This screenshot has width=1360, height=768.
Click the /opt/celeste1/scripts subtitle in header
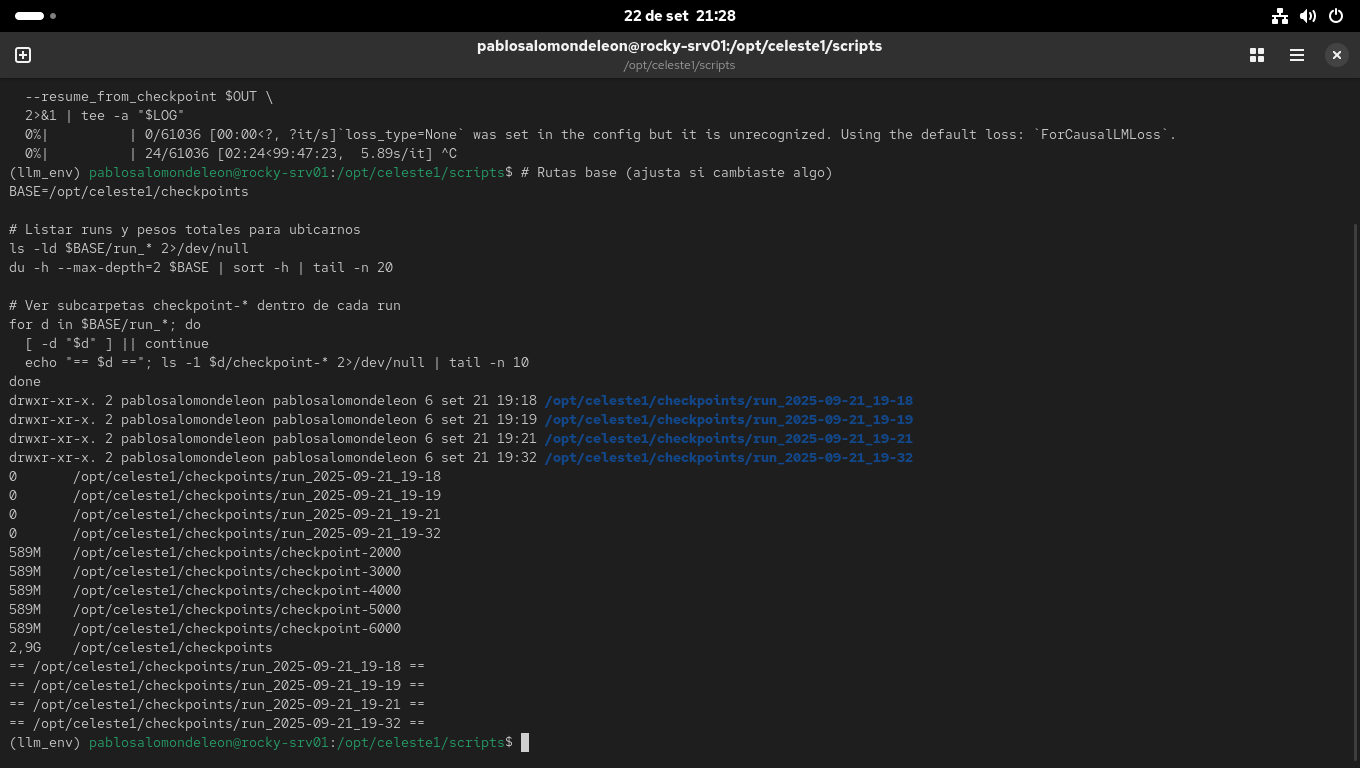pyautogui.click(x=679, y=65)
